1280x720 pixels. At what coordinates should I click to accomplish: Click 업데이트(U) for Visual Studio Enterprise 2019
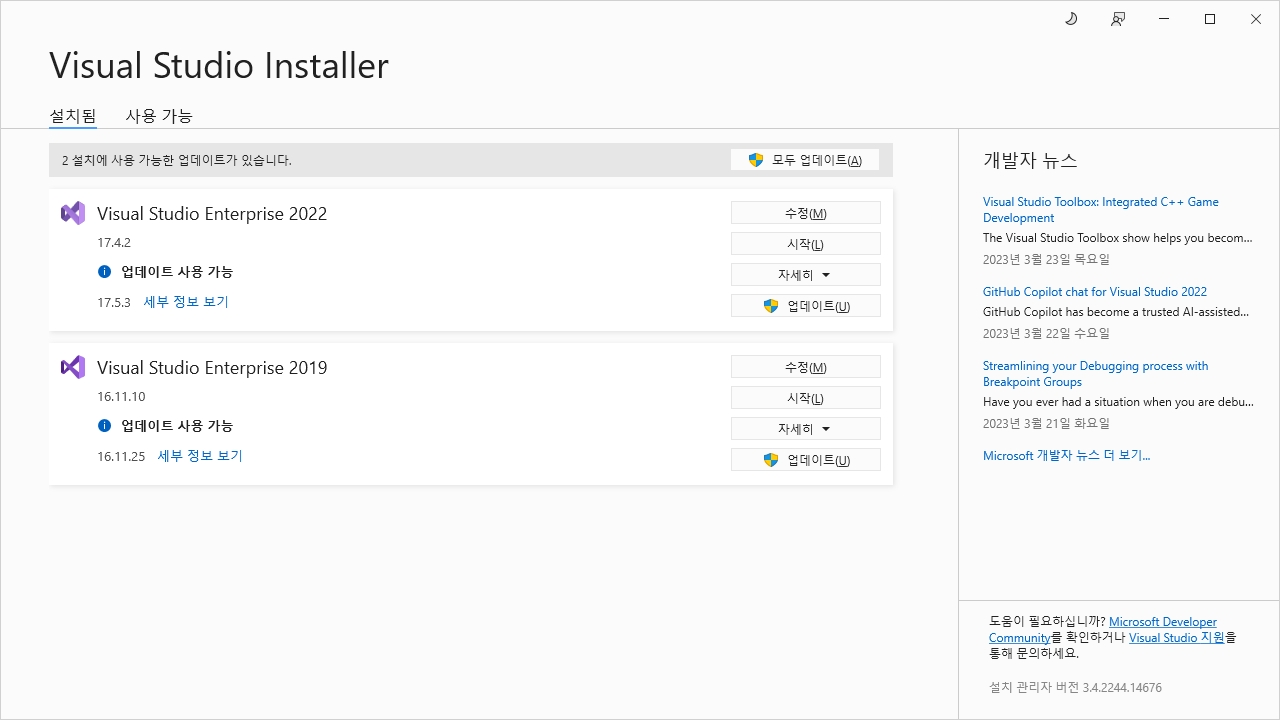tap(806, 460)
